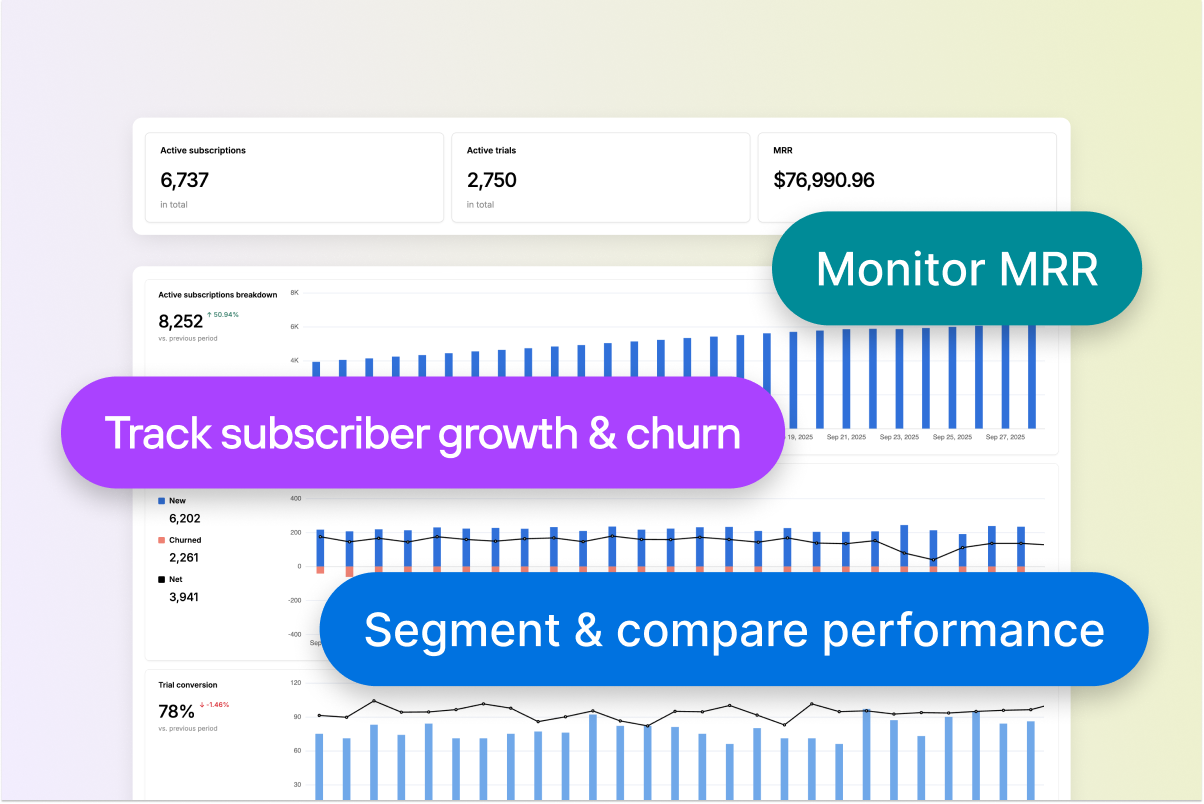1204x804 pixels.
Task: Select the Track subscriber growth & churn pill
Action: point(422,433)
